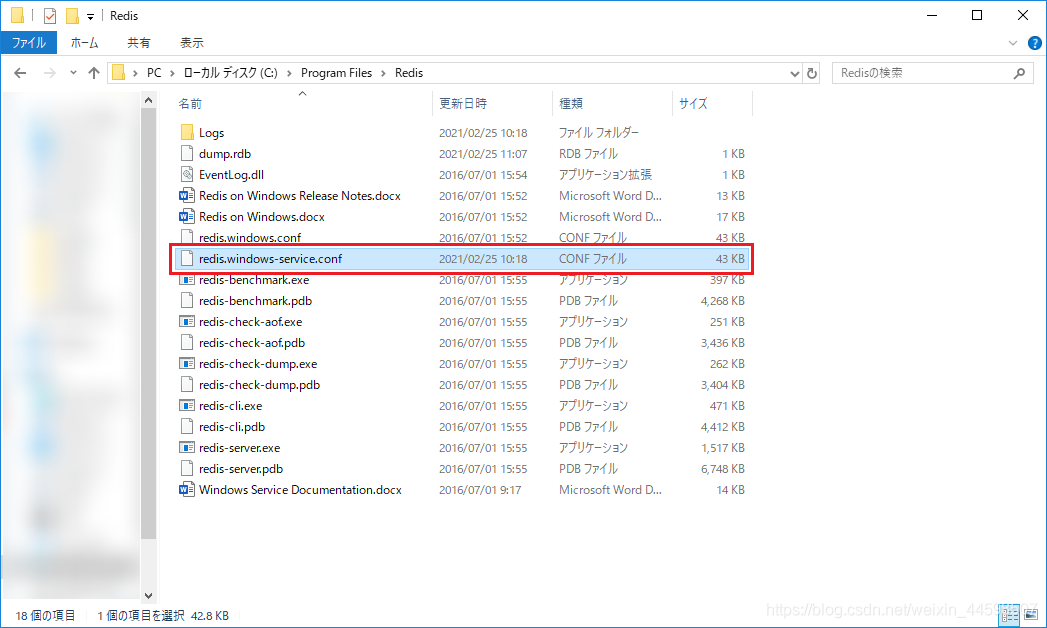Select redis.windows.conf file name
Screen dimensions: 1047x628
250,238
